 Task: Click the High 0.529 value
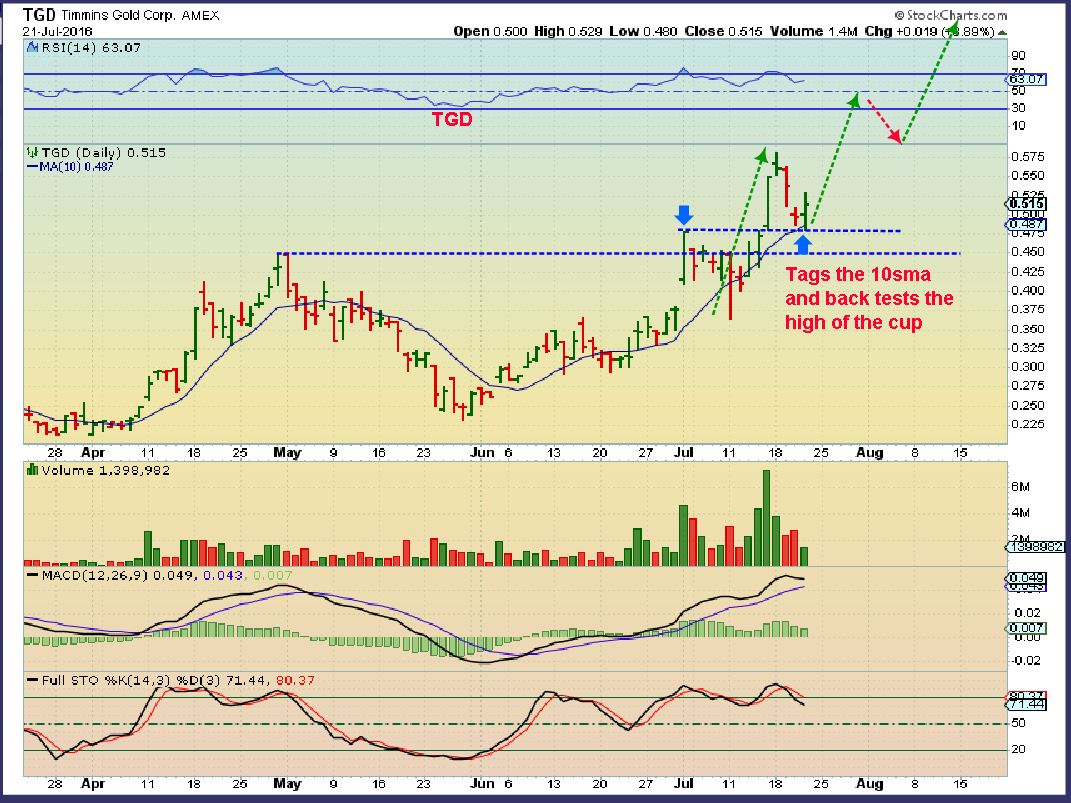[567, 31]
